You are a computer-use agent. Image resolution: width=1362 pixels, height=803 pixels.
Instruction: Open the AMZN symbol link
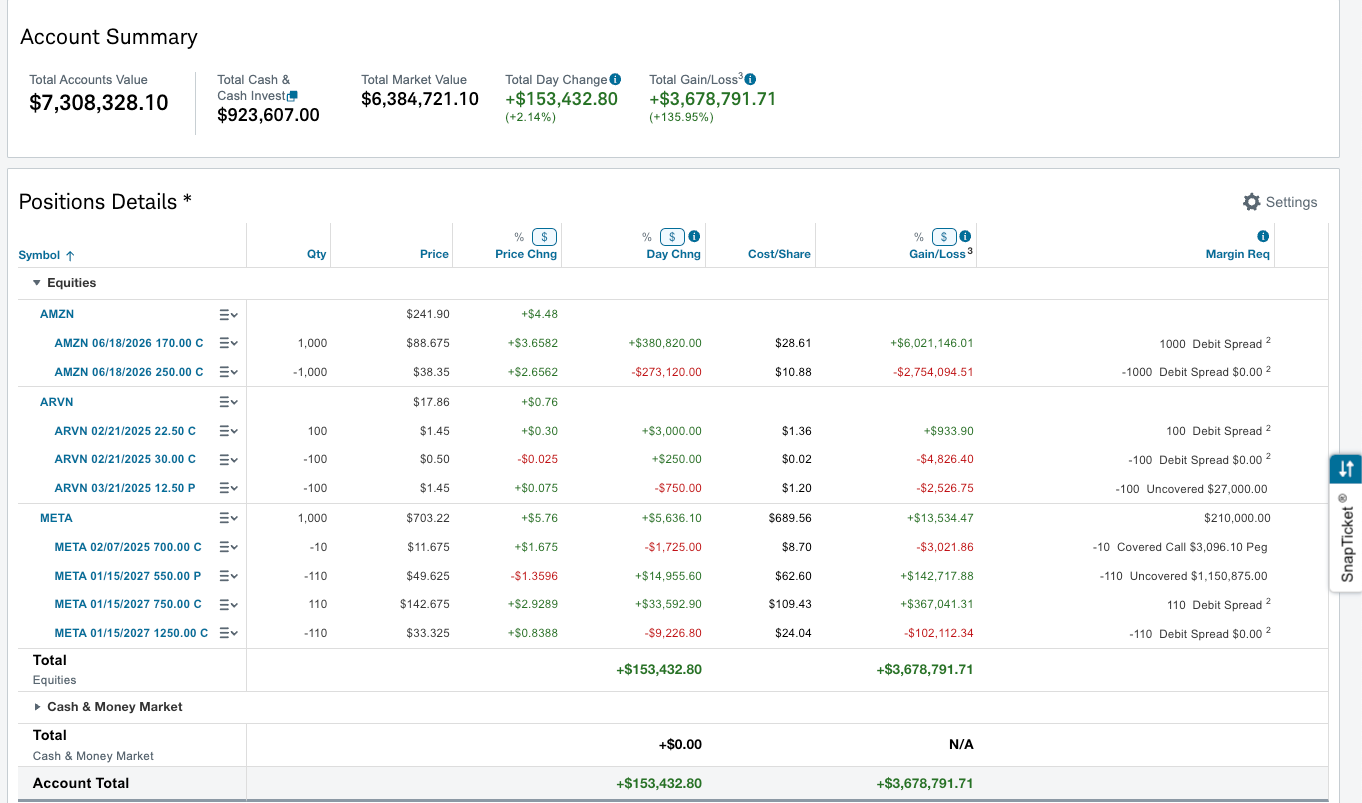[57, 314]
